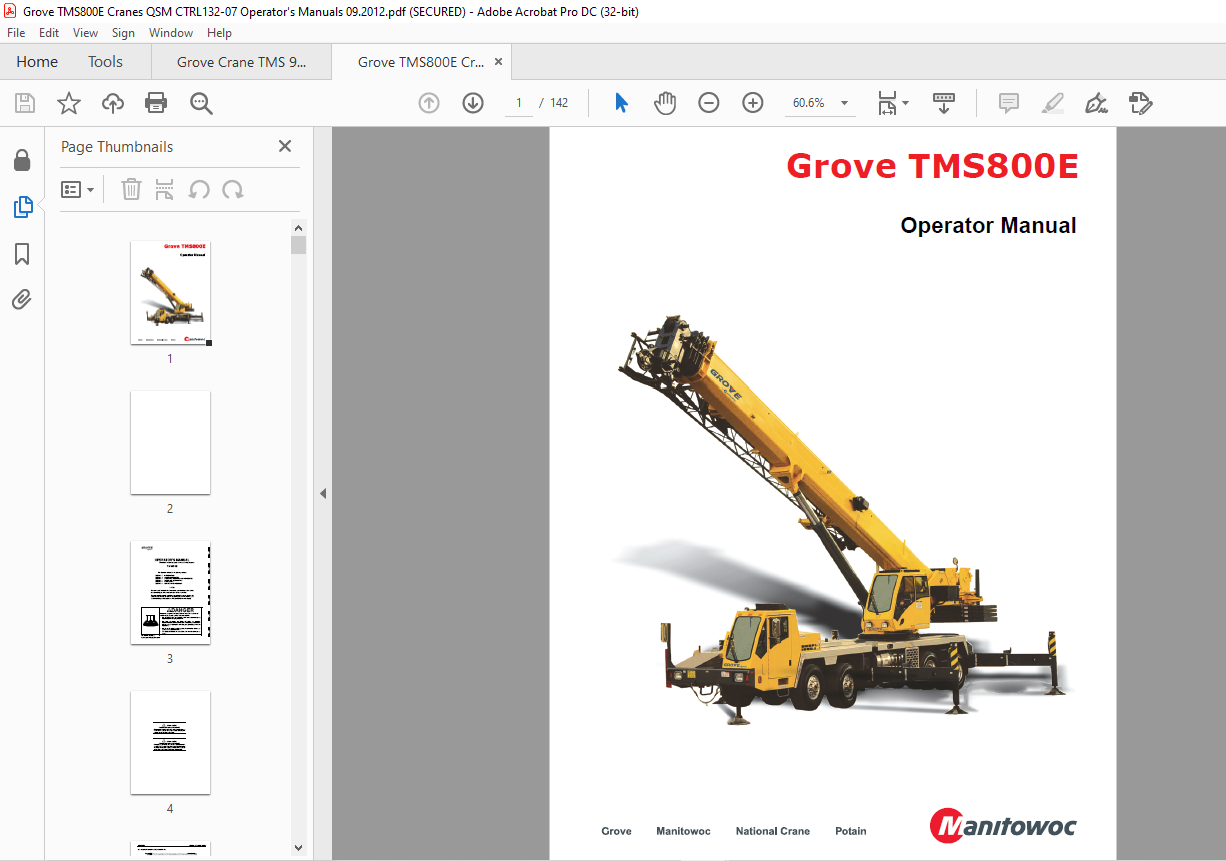Screen dimensions: 1226x861
Task: Click the Save file icon
Action: (x=25, y=103)
